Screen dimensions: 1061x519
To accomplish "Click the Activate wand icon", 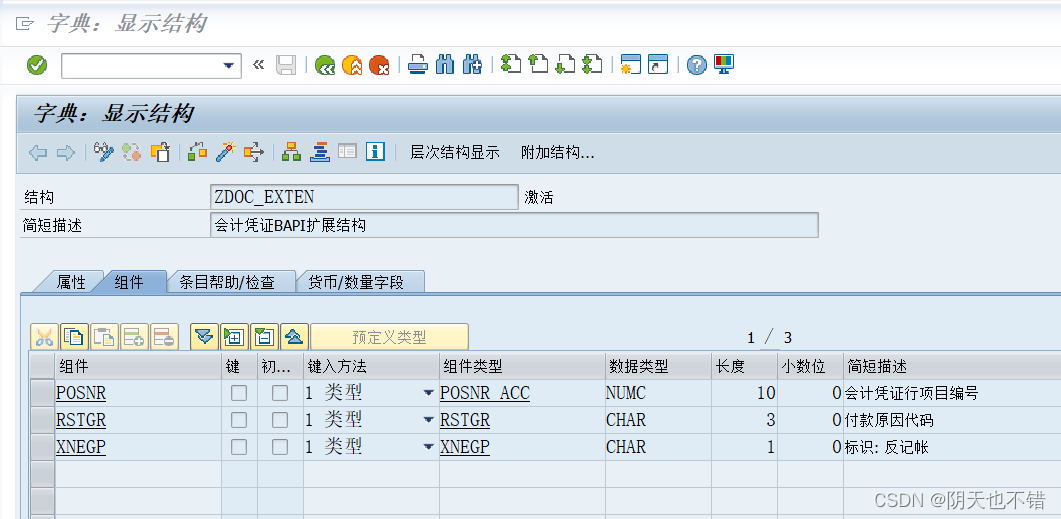I will pyautogui.click(x=225, y=152).
